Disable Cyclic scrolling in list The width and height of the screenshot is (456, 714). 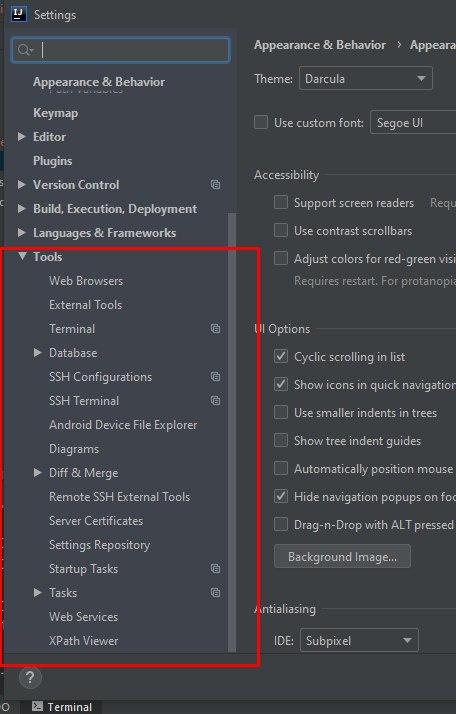pos(281,356)
